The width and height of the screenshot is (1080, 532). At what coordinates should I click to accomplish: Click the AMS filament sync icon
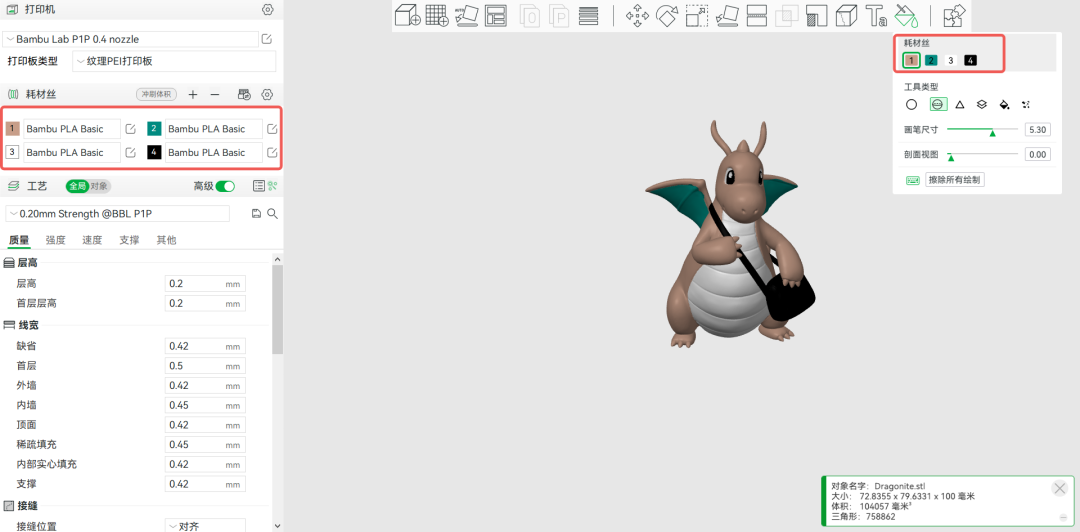coord(243,94)
